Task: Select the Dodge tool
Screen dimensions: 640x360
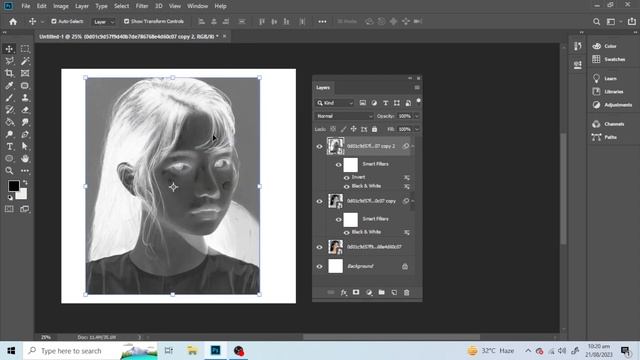Action: [x=9, y=134]
